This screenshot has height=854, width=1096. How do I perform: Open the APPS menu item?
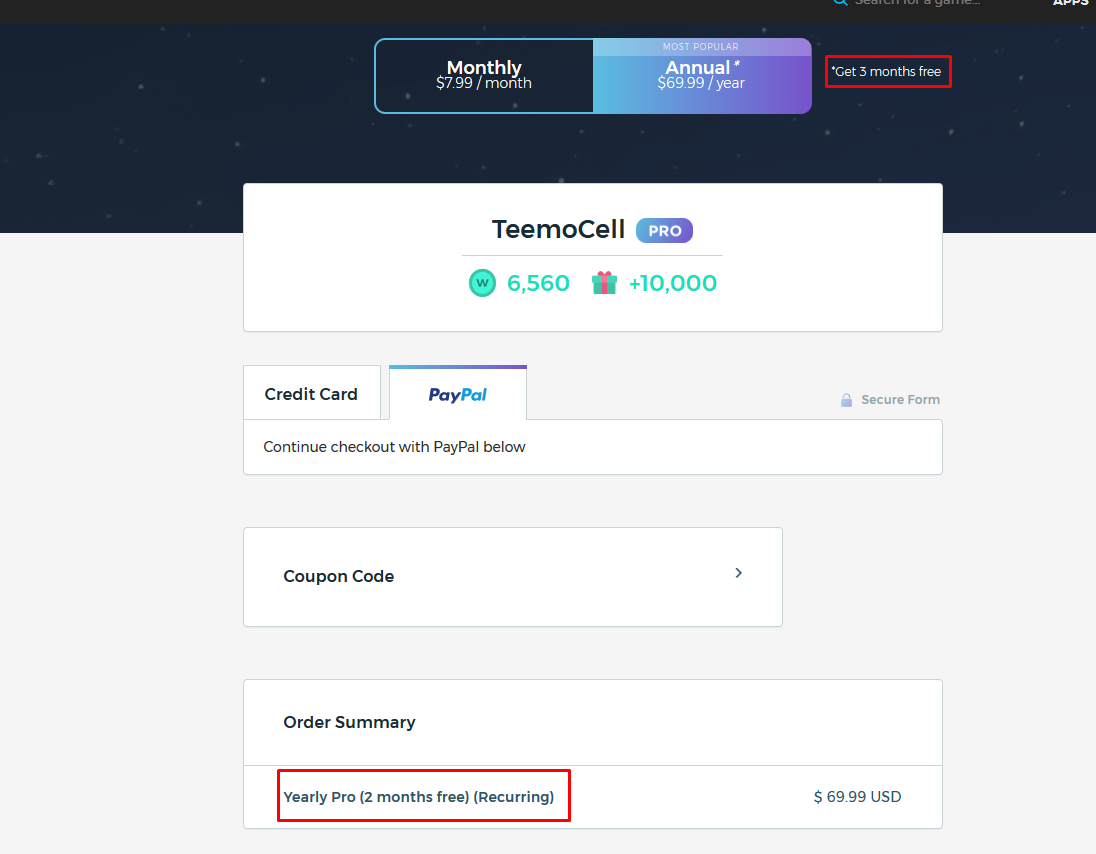(1070, 3)
